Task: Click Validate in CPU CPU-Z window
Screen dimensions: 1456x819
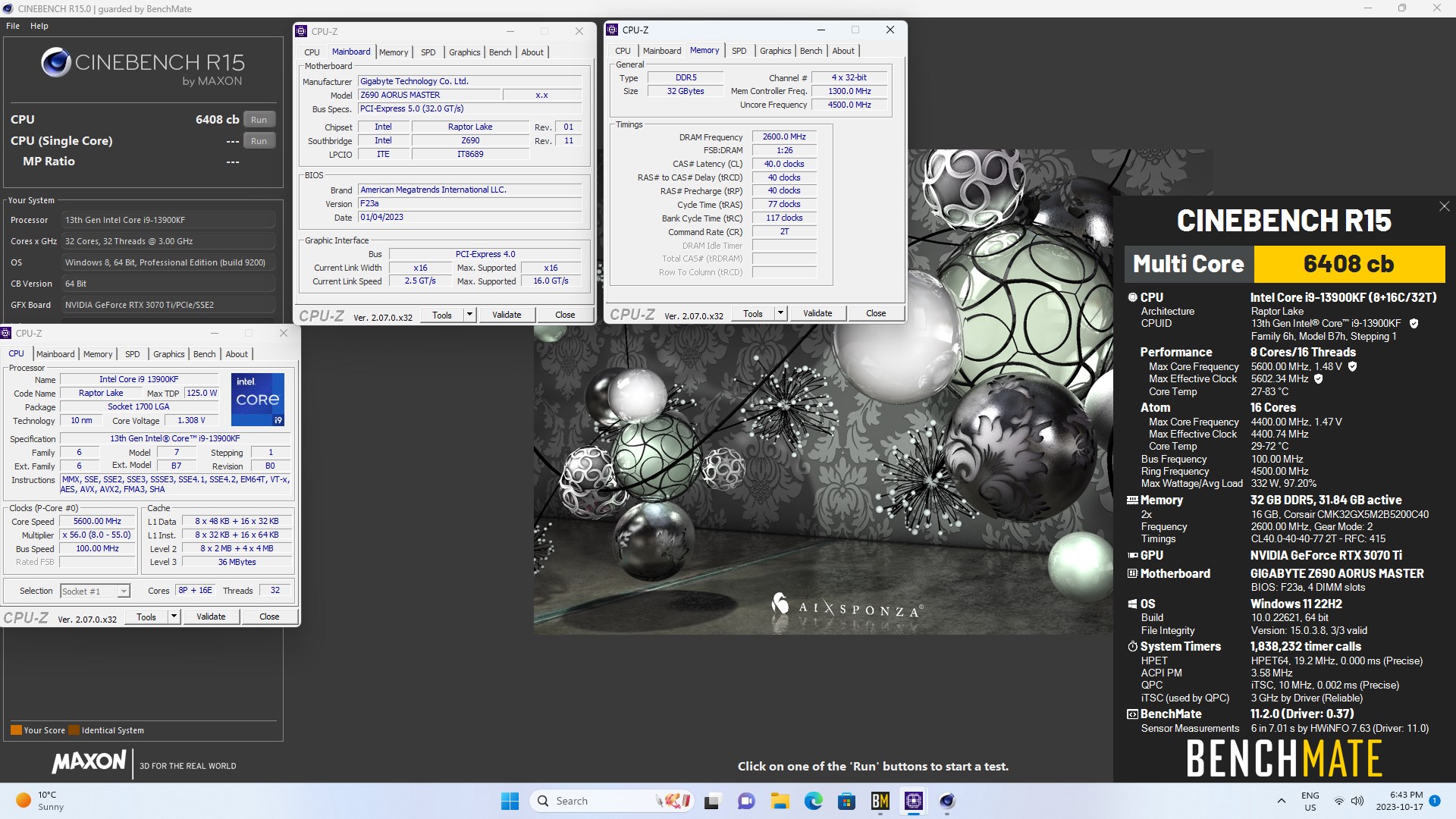Action: (211, 617)
